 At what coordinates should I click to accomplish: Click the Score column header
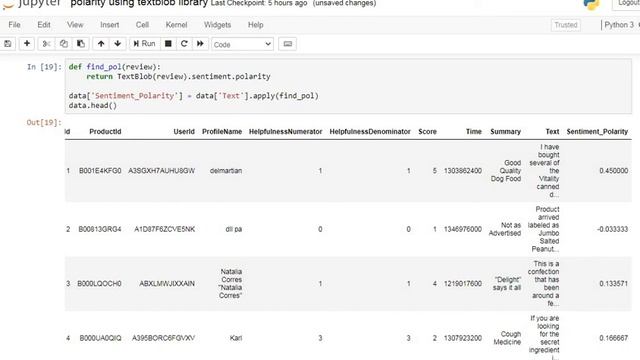point(427,132)
